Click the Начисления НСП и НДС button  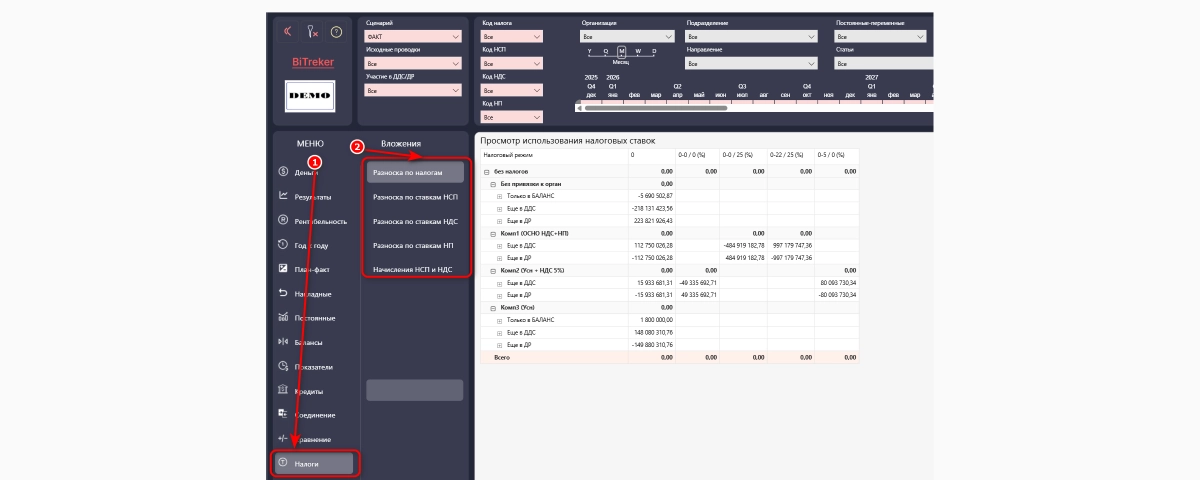[415, 269]
